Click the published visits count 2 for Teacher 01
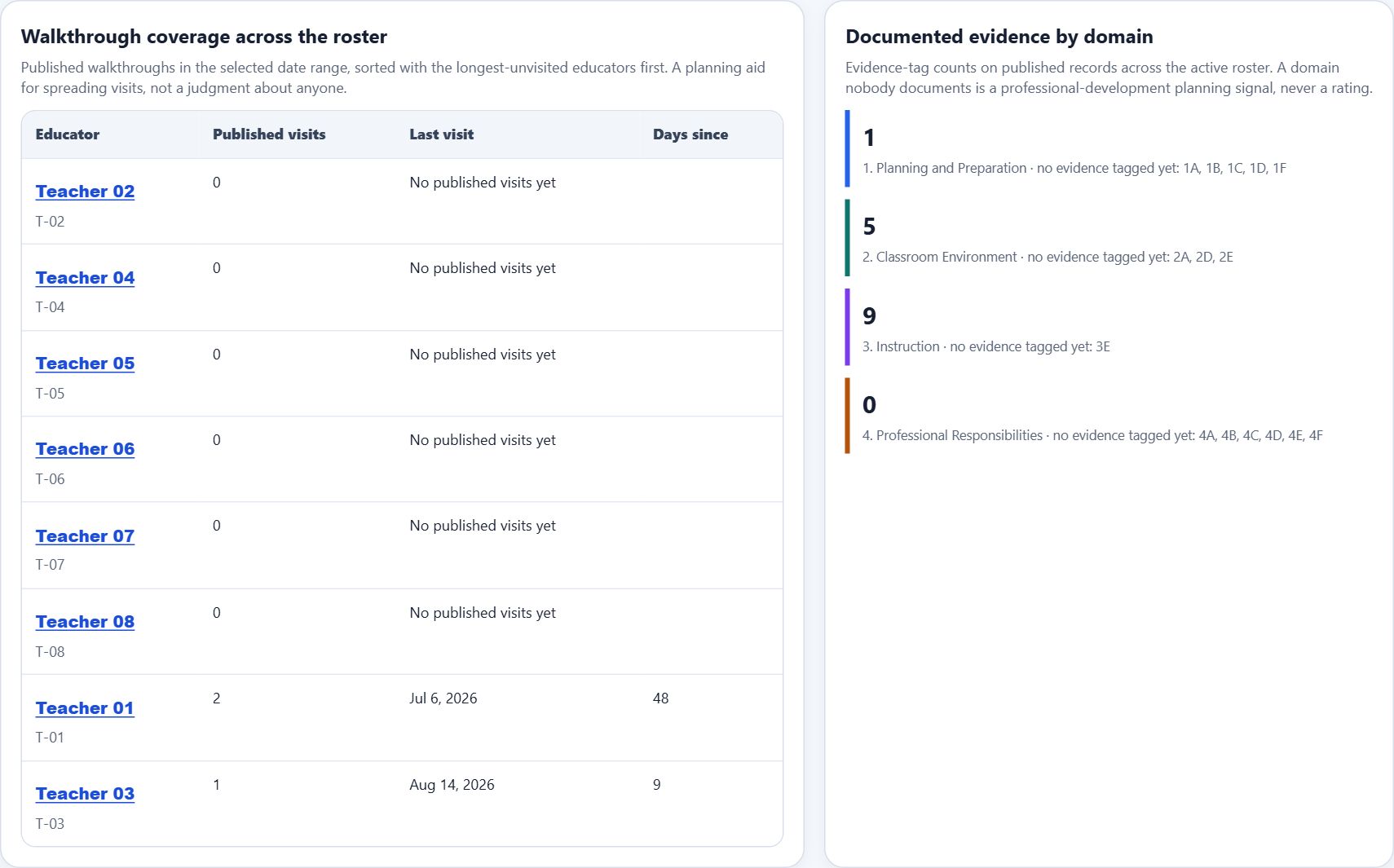 217,698
